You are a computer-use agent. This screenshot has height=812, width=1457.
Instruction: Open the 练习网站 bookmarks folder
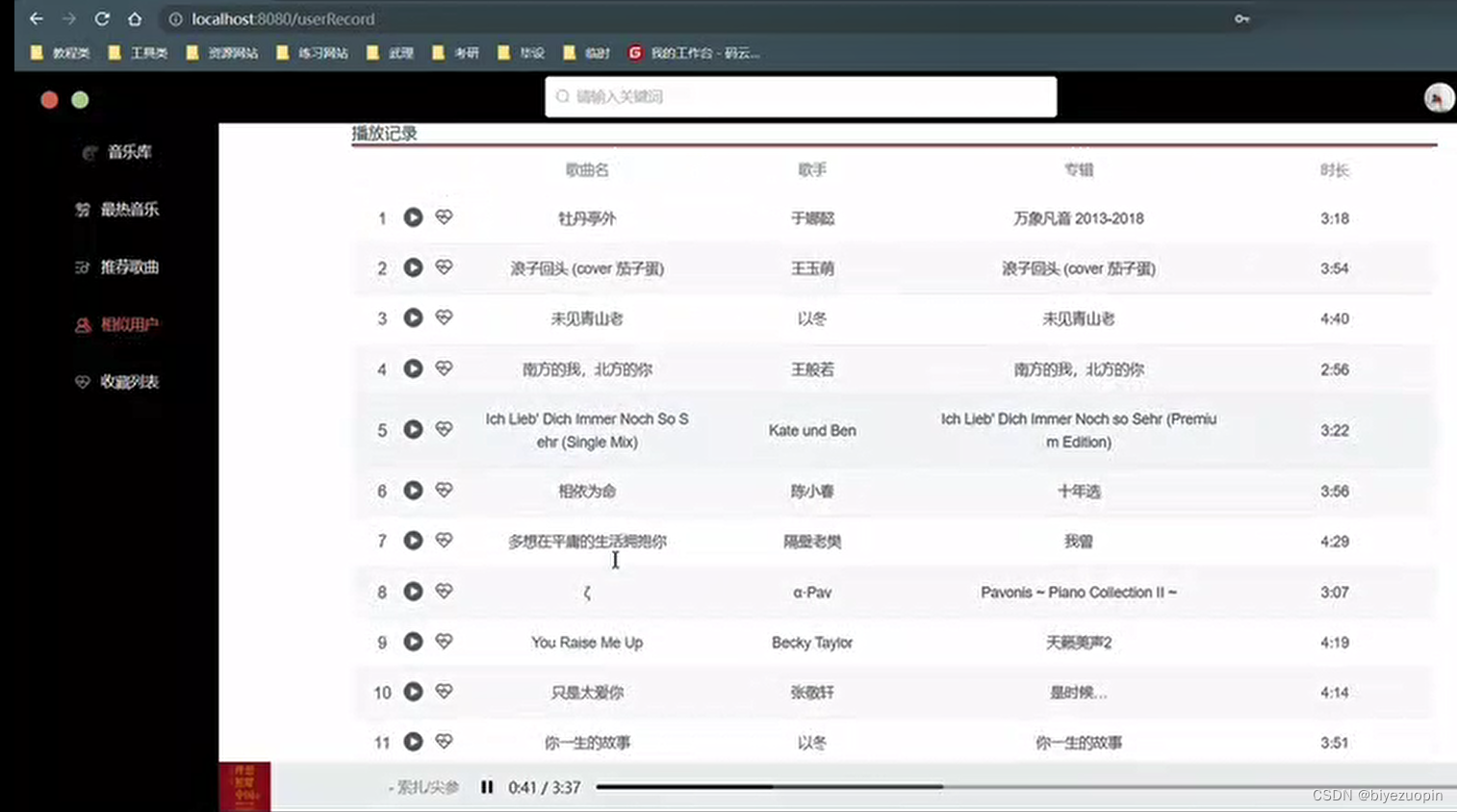pos(313,53)
